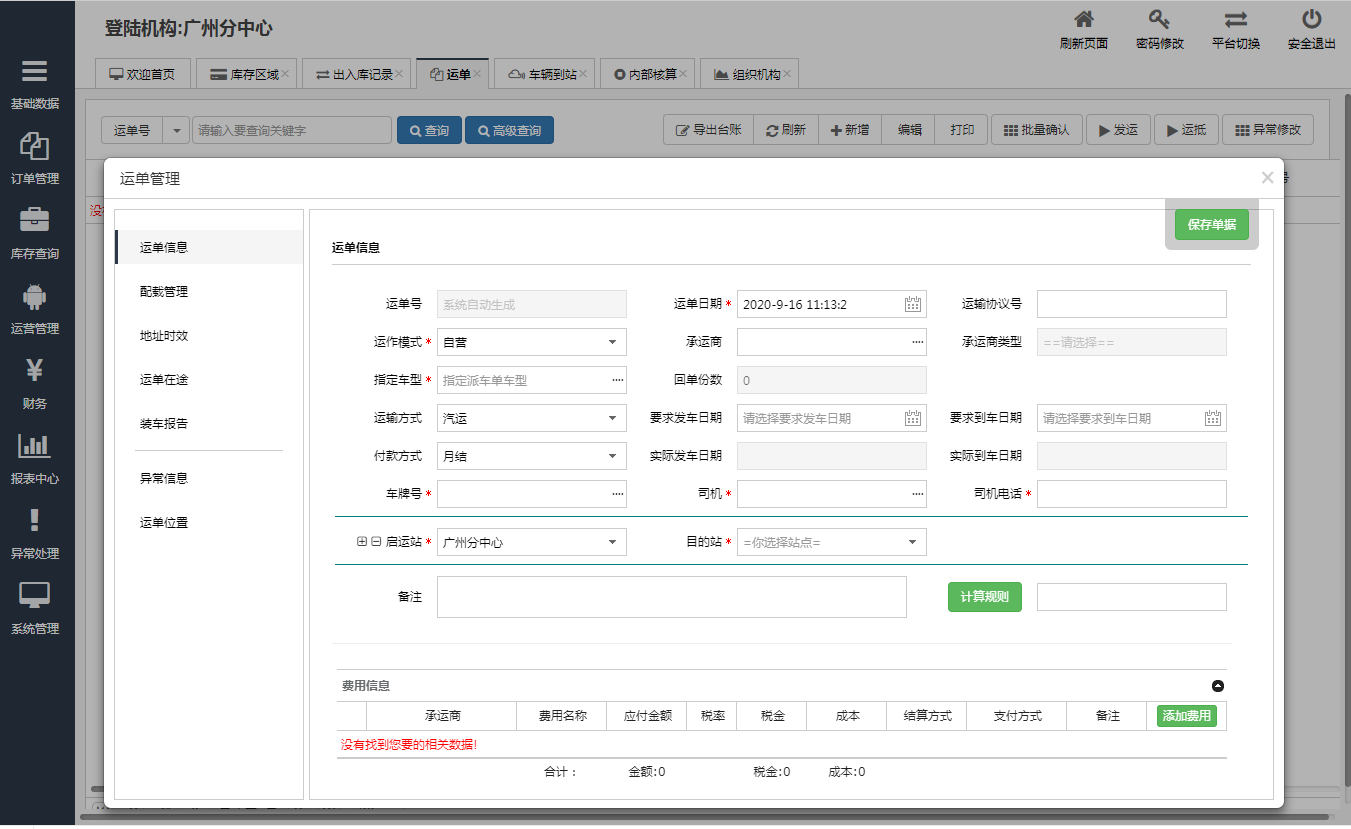Click the 刷新 toolbar button
The width and height of the screenshot is (1351, 829).
click(786, 130)
